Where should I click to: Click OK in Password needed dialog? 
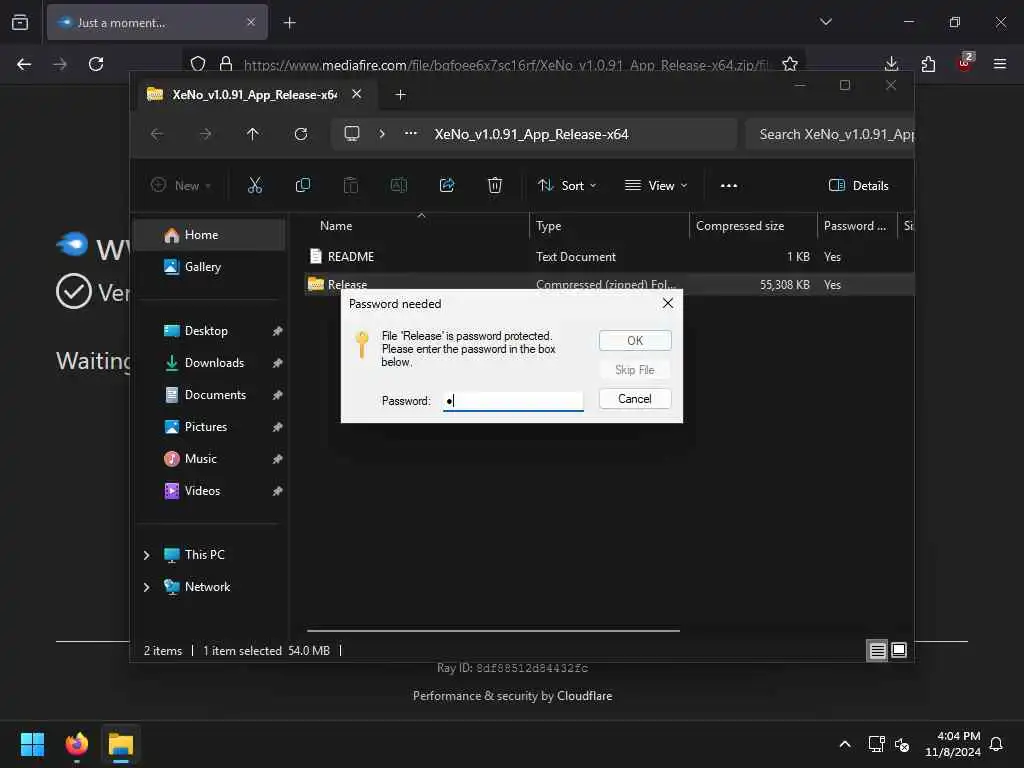pos(635,340)
